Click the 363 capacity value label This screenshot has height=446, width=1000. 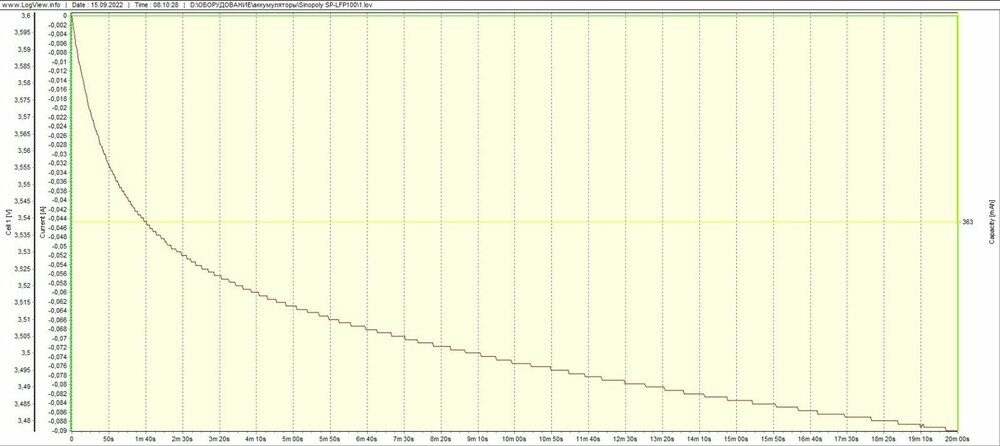(967, 222)
